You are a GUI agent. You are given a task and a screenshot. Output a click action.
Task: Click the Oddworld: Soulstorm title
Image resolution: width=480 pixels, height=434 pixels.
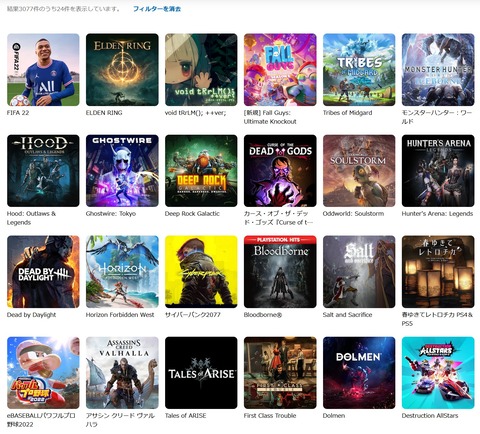353,214
